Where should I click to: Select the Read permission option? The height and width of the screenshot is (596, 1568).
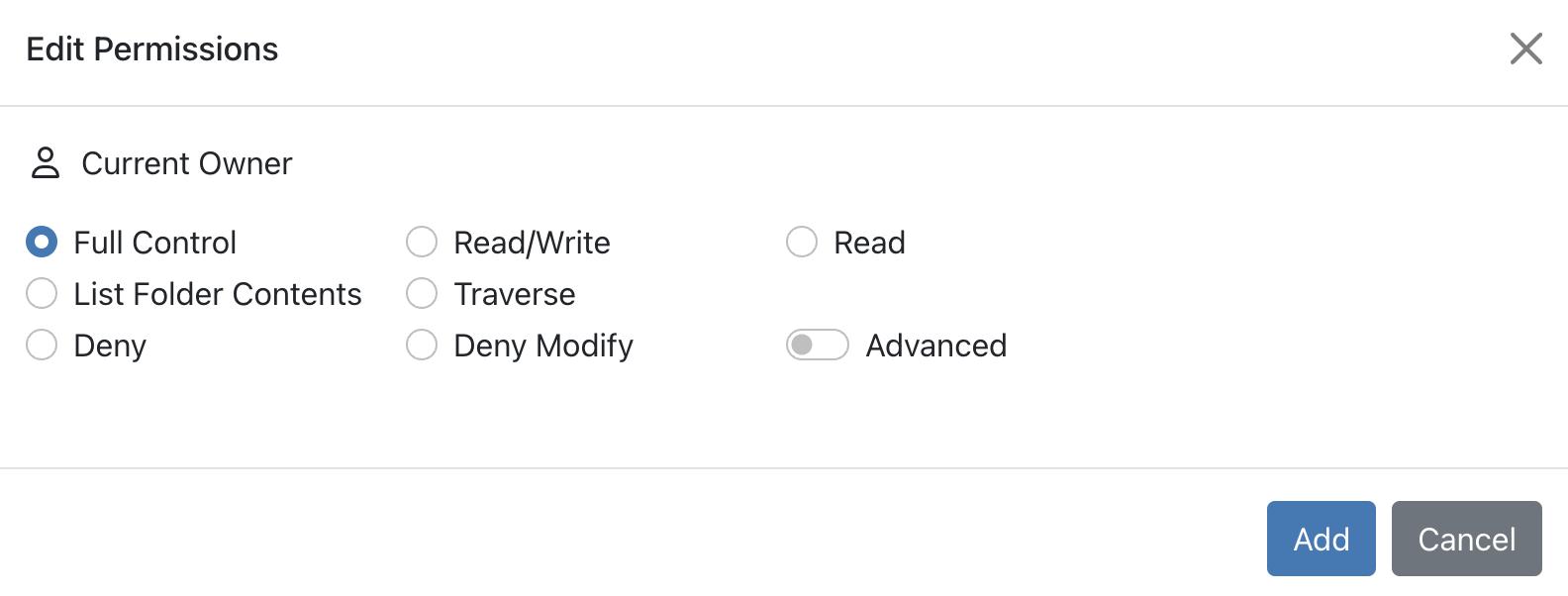[802, 242]
